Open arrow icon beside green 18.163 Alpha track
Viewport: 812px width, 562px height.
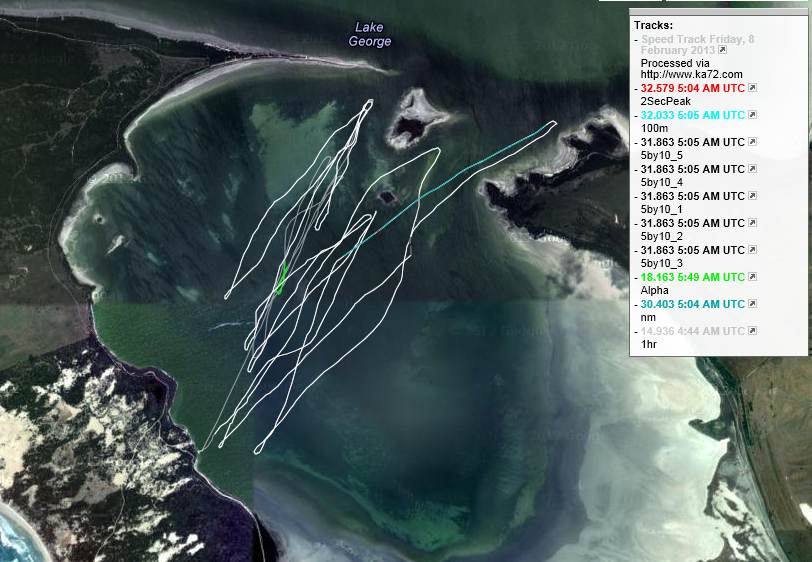click(x=752, y=277)
